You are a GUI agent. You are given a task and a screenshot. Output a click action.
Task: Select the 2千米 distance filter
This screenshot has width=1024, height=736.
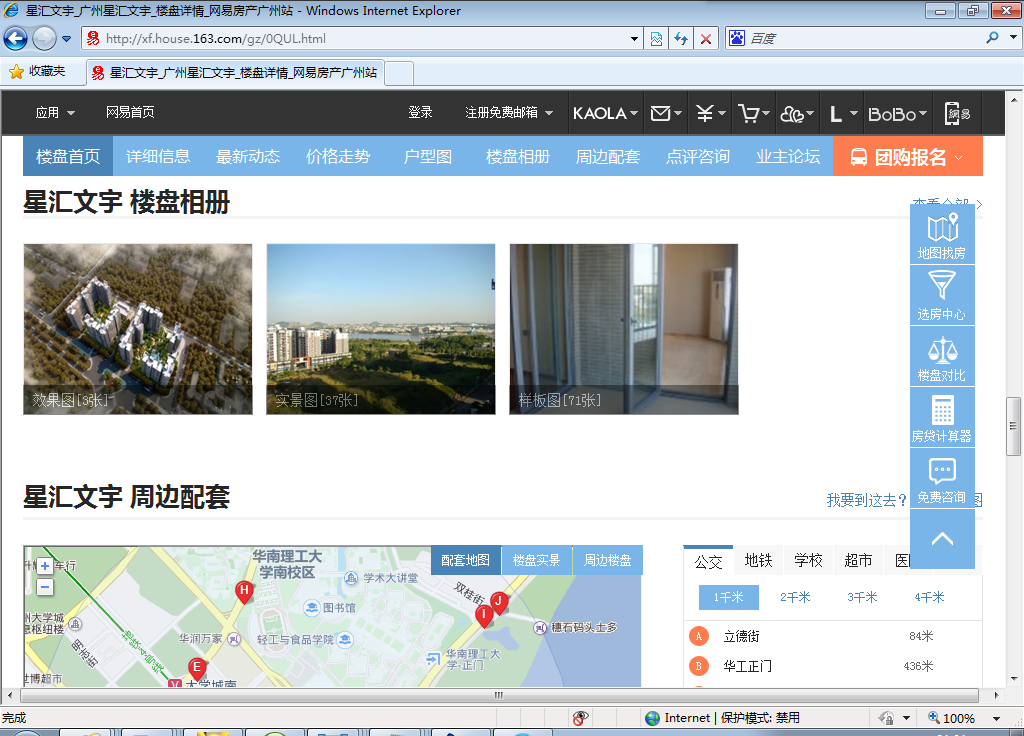click(795, 597)
